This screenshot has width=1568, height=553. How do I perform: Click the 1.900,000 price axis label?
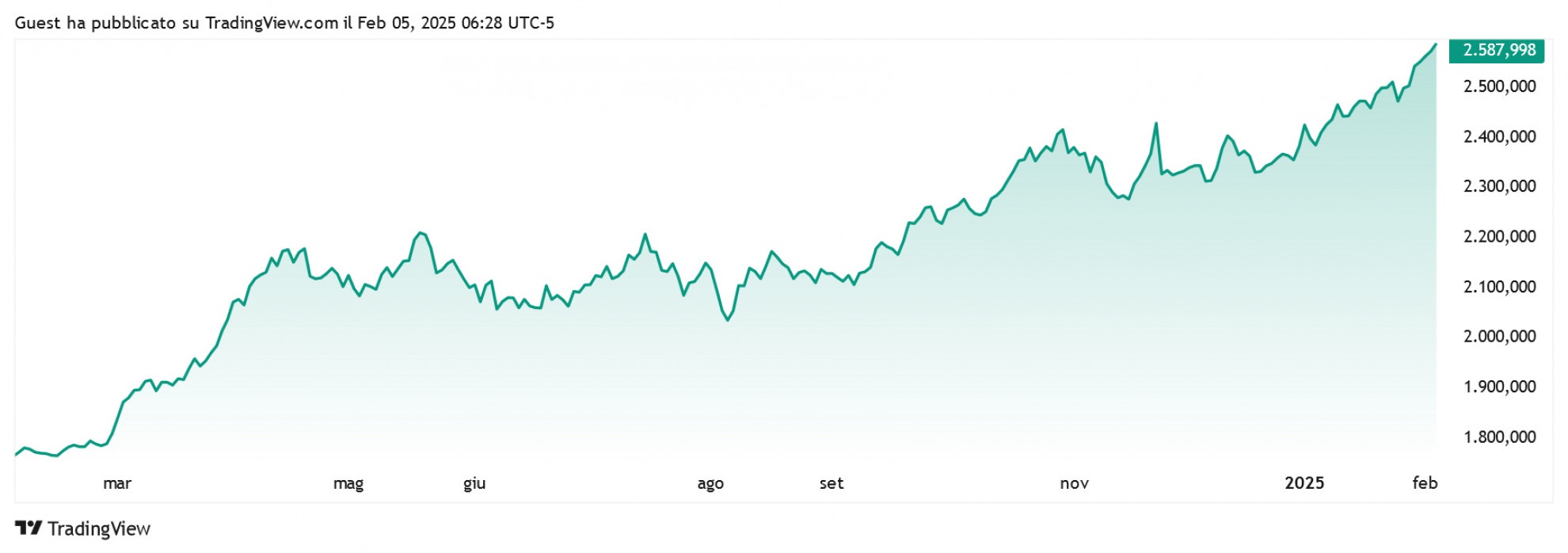pos(1499,387)
